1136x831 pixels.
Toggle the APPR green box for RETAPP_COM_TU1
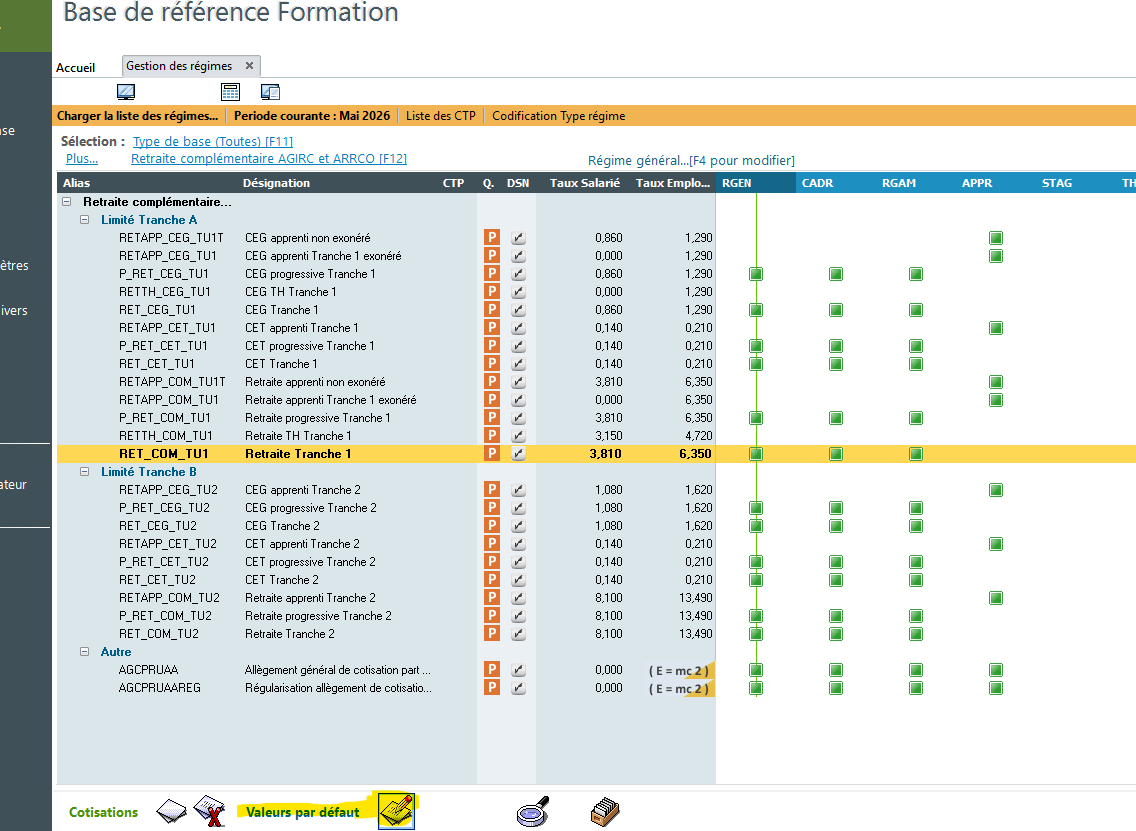pyautogui.click(x=996, y=400)
